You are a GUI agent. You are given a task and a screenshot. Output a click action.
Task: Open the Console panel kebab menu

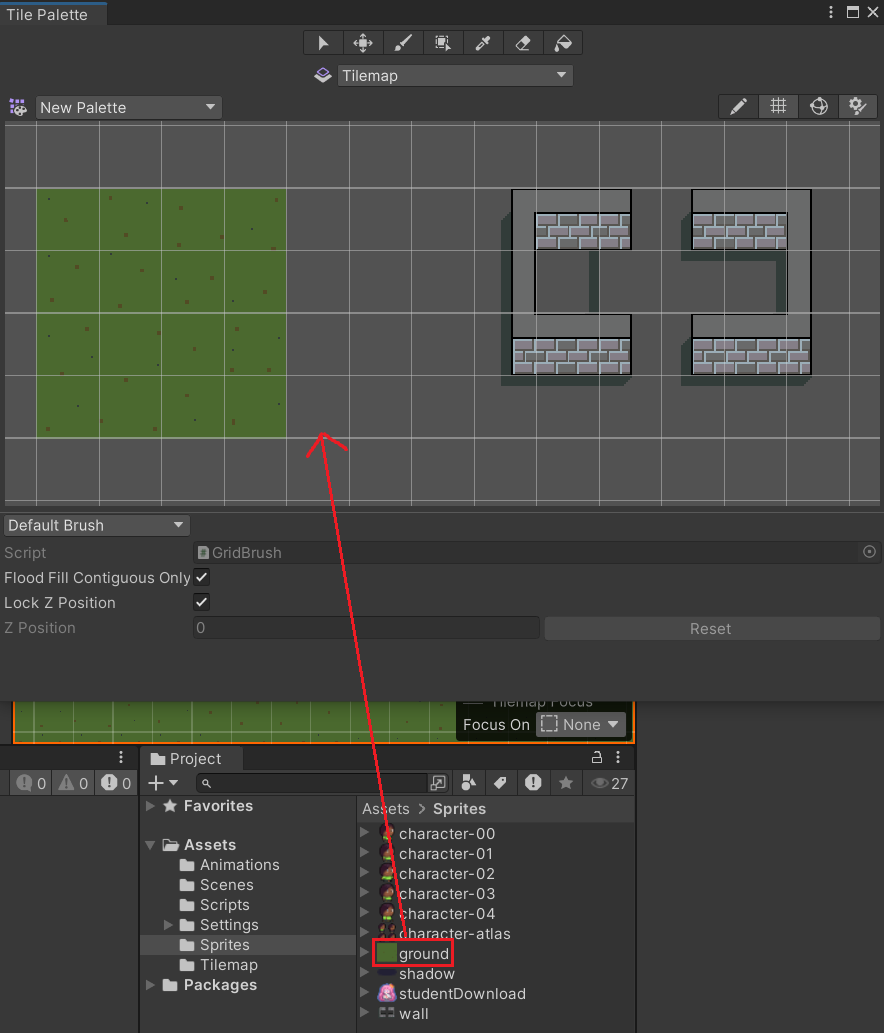121,758
